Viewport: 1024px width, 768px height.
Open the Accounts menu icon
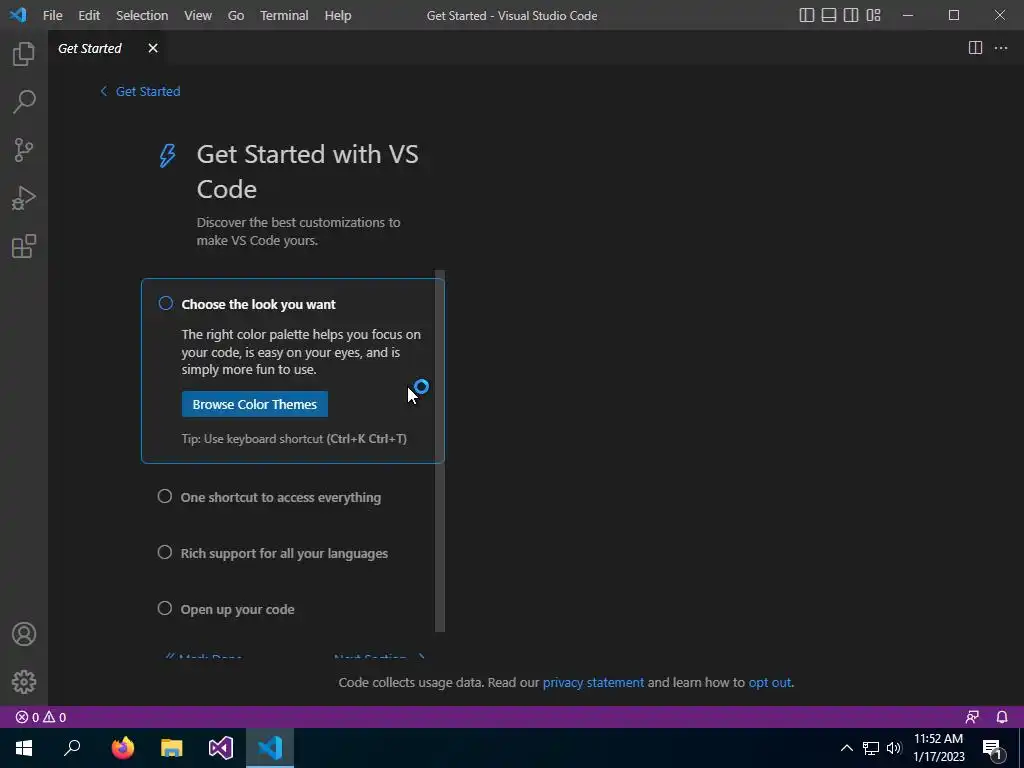[24, 634]
